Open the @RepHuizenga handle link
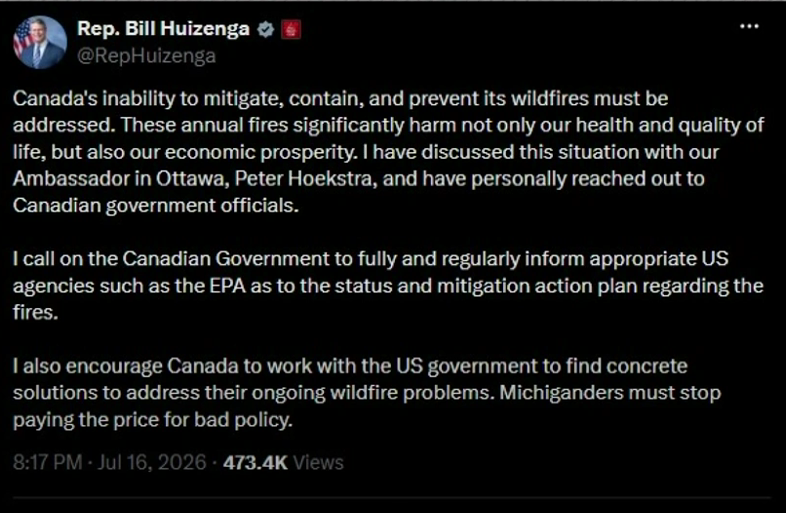Image resolution: width=786 pixels, height=513 pixels. click(x=146, y=56)
